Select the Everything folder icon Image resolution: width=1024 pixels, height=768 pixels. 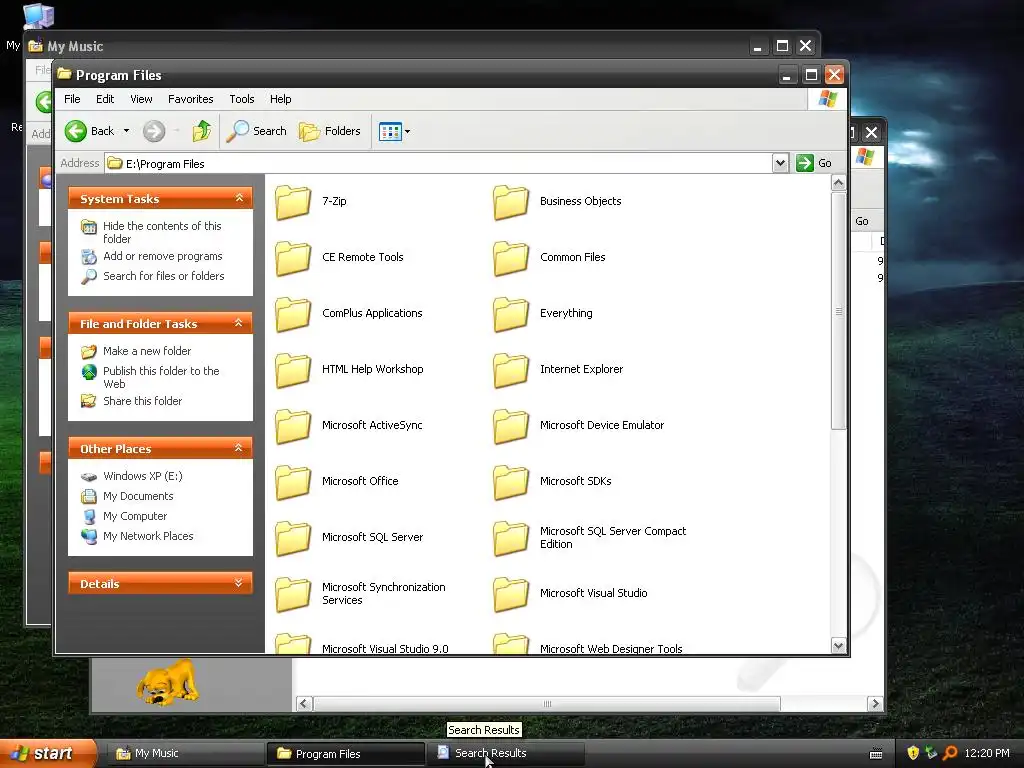click(511, 313)
